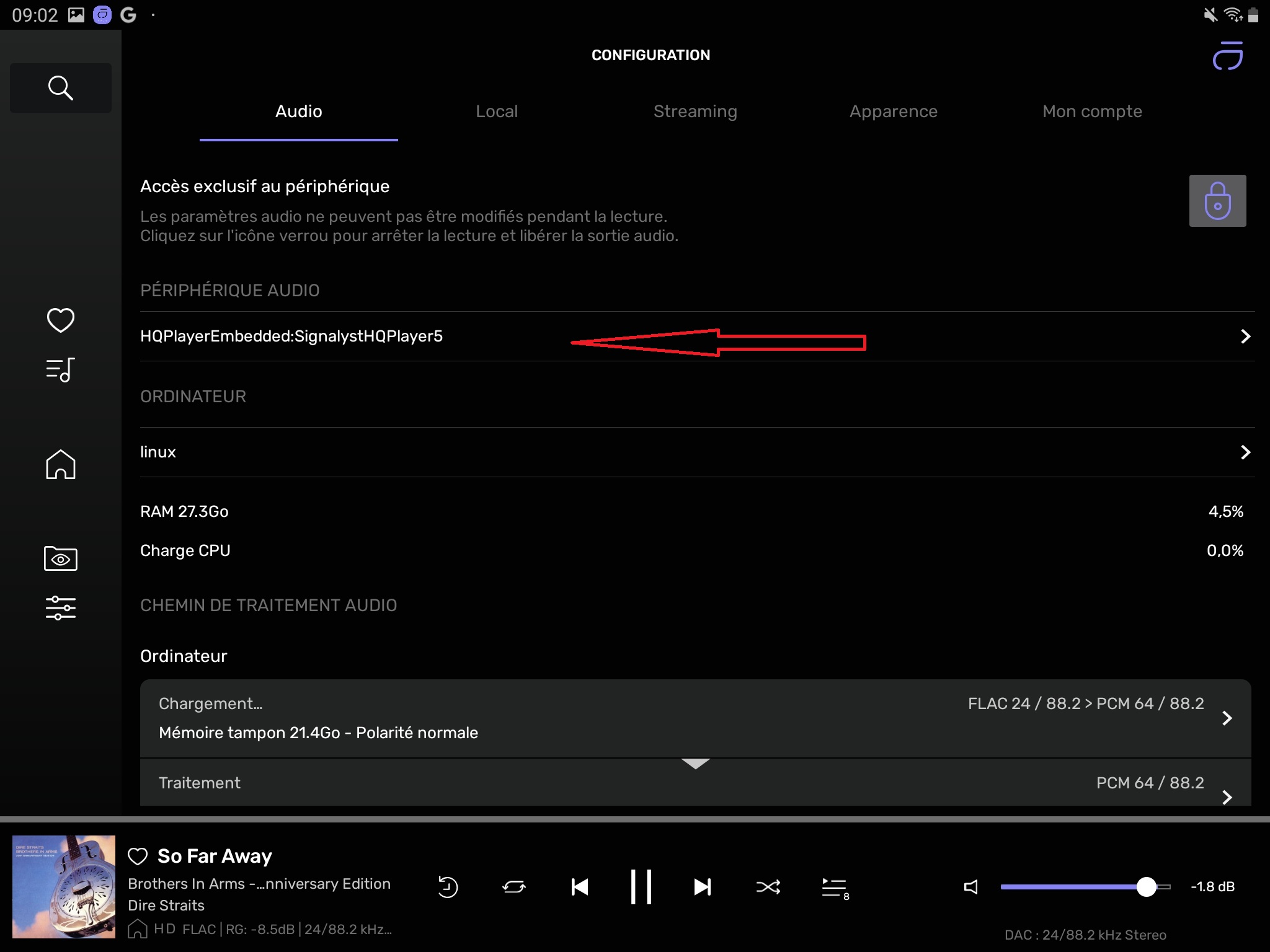The image size is (1270, 952).
Task: Expand the Traitement row chevron
Action: (1227, 796)
